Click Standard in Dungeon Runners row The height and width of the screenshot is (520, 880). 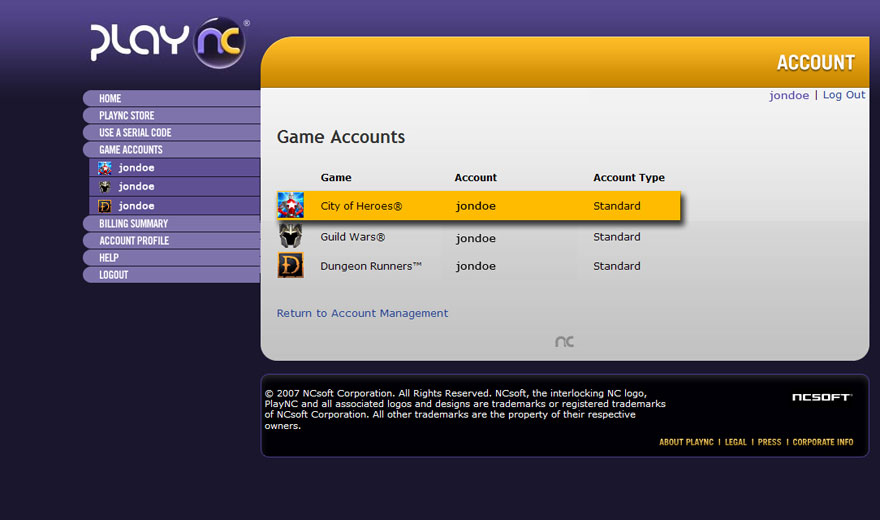tap(617, 266)
